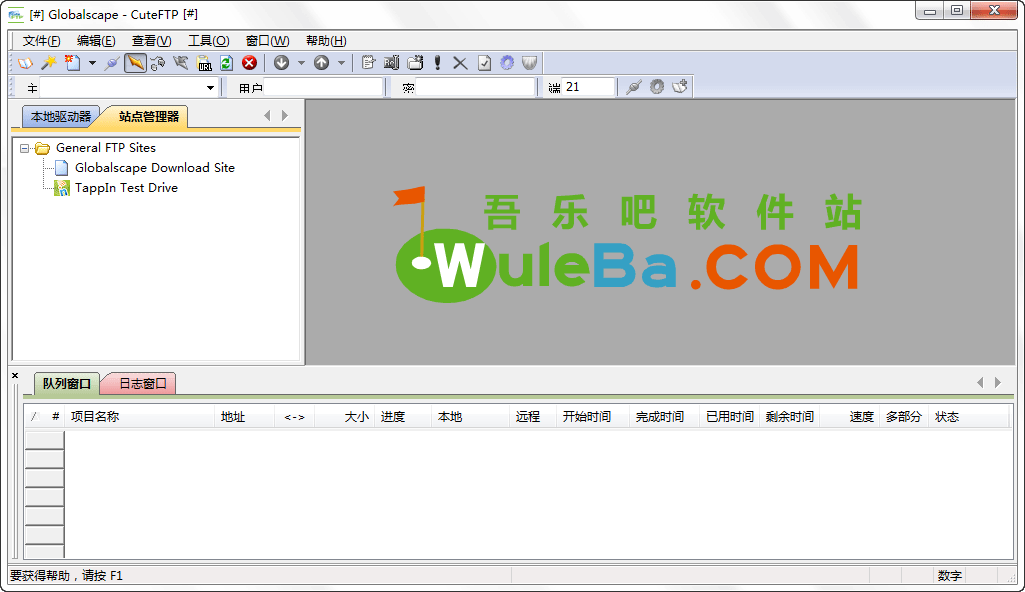
Task: Open the 文件(F) menu
Action: (41, 41)
